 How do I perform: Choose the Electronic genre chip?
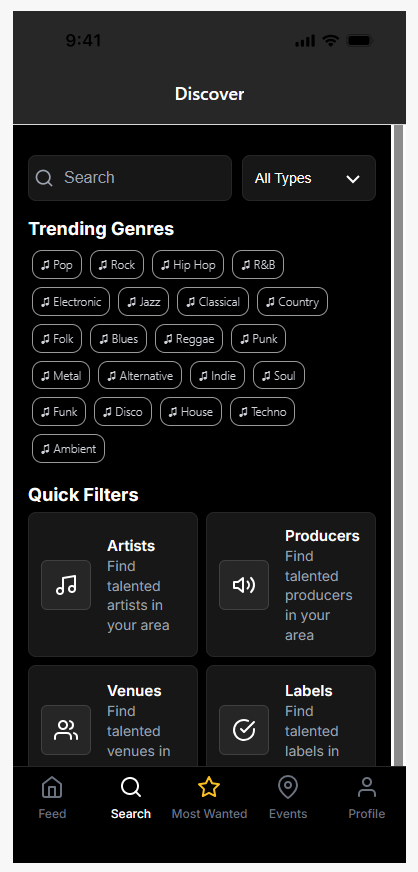click(x=71, y=302)
